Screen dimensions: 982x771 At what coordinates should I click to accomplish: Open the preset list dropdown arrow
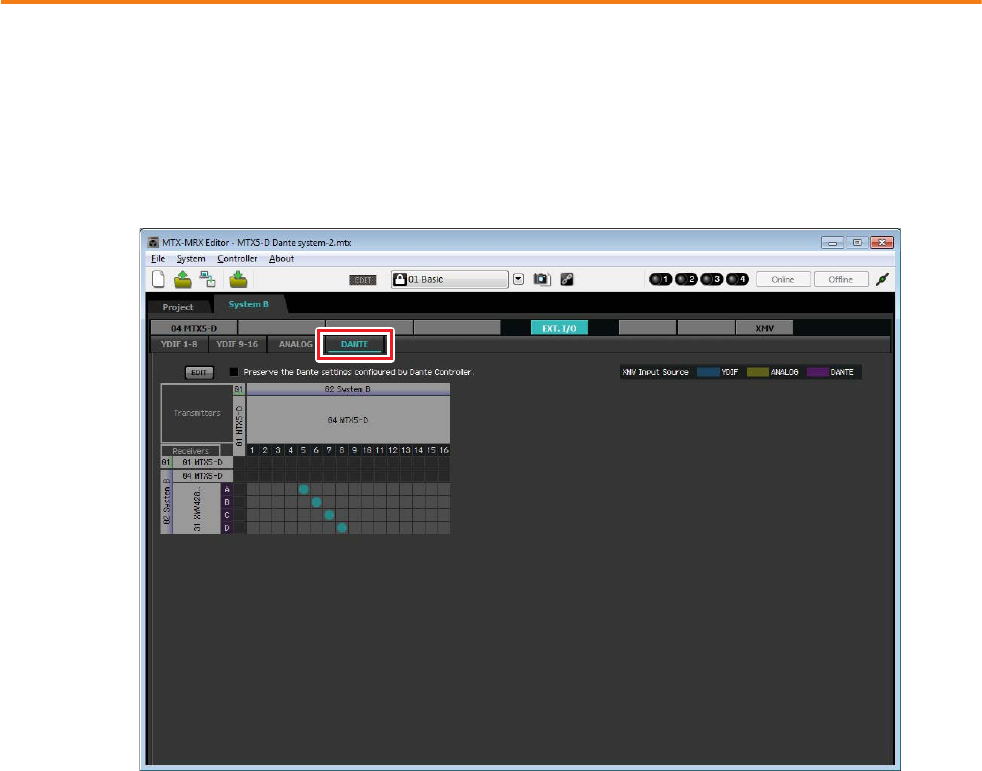click(518, 279)
